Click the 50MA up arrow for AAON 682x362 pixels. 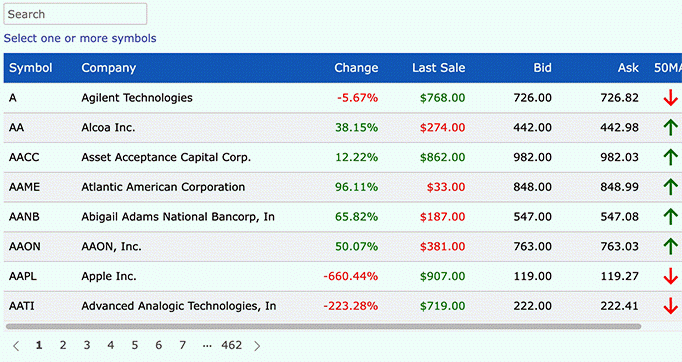pos(670,246)
